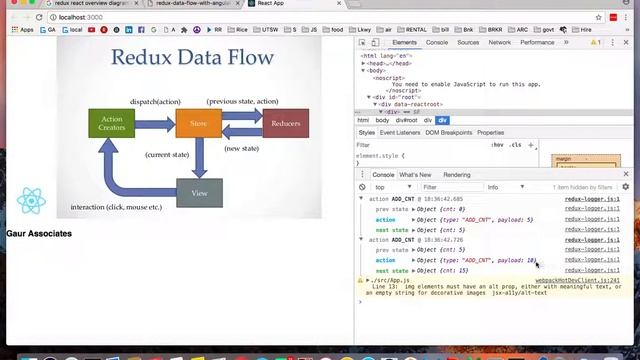Select the inspect element picker in DevTools

(362, 42)
